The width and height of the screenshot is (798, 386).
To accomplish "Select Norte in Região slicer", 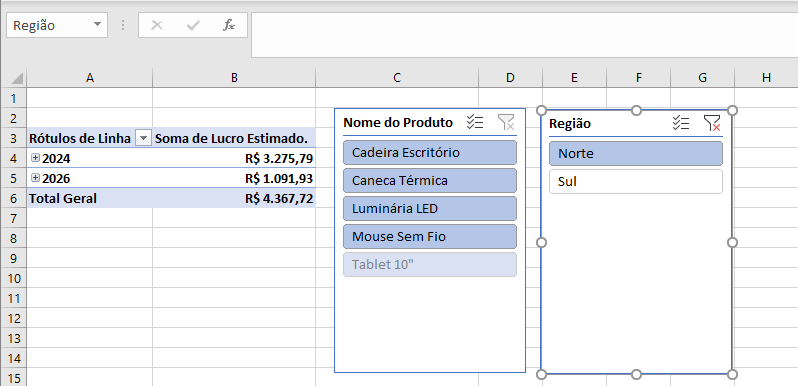I will [636, 153].
